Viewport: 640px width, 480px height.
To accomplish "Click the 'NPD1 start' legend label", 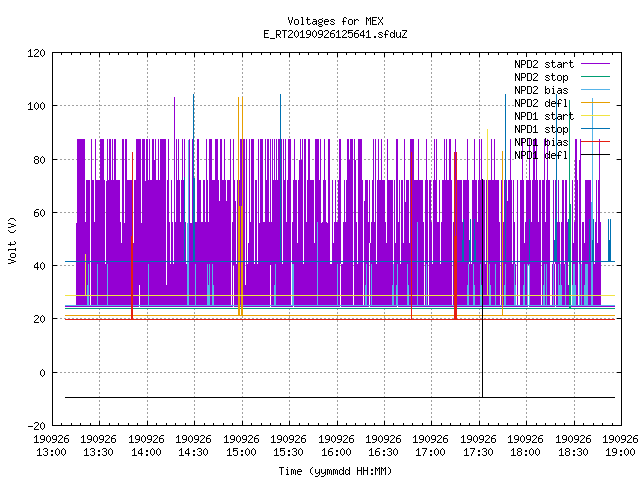I will pos(544,116).
